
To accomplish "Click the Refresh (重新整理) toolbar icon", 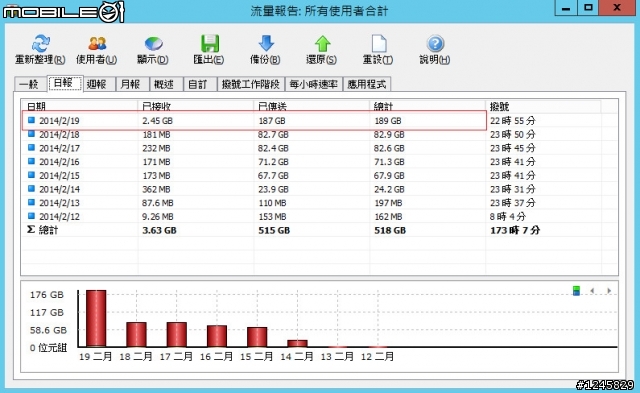I will click(40, 43).
